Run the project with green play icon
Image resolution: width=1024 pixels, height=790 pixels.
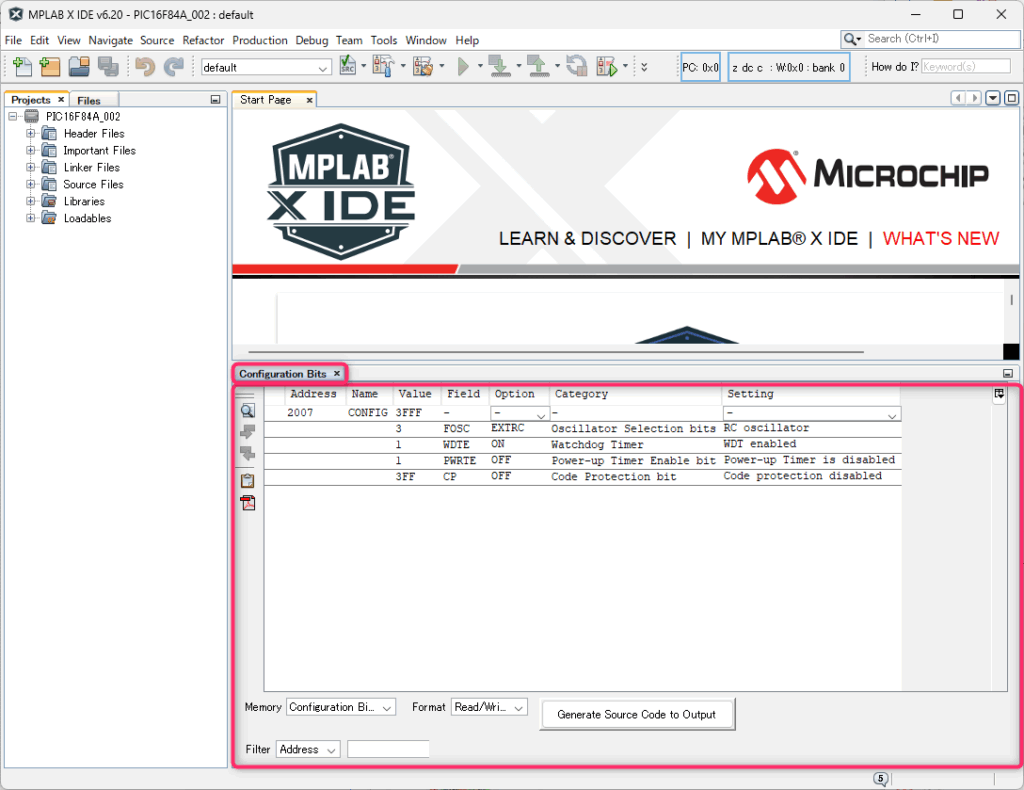(464, 66)
